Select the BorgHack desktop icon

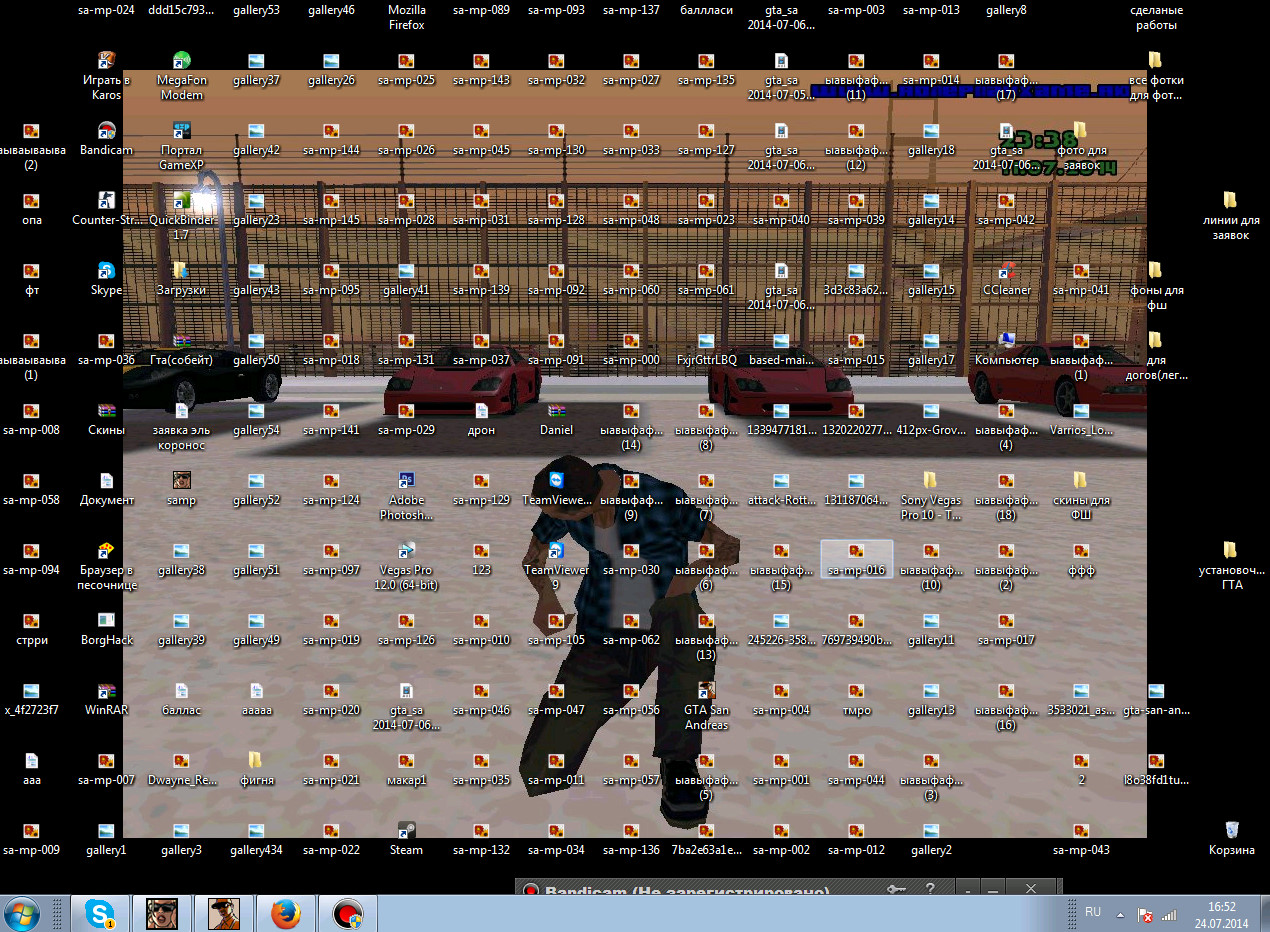106,628
